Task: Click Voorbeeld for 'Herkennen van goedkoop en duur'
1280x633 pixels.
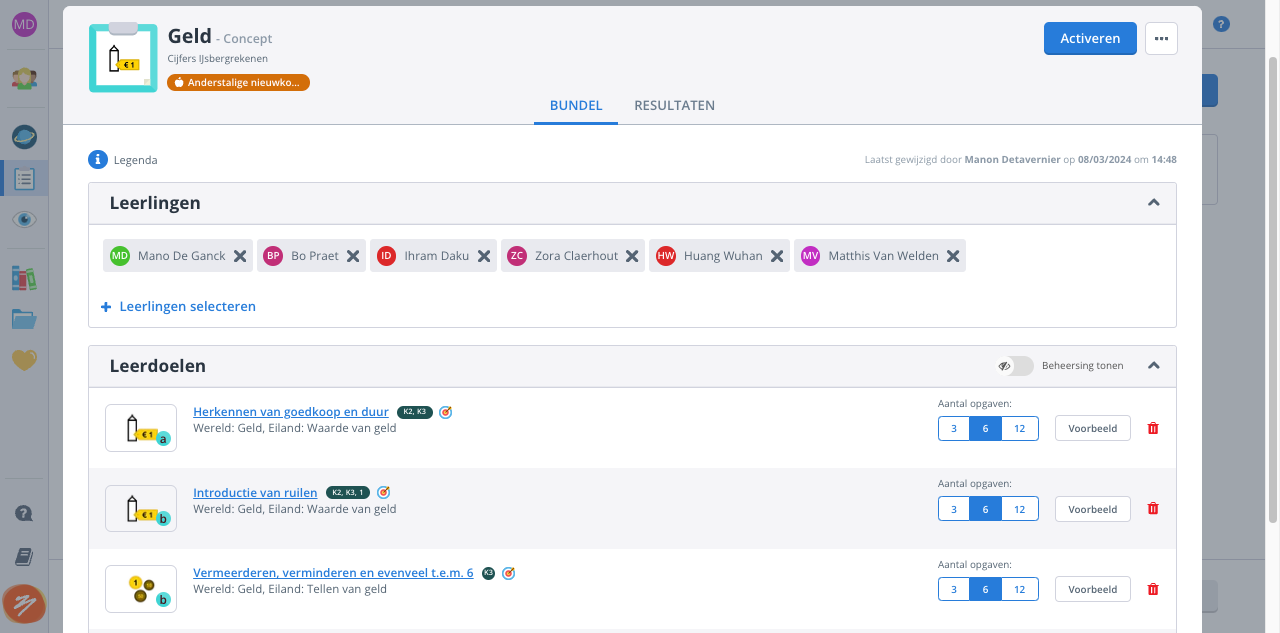Action: click(1092, 428)
